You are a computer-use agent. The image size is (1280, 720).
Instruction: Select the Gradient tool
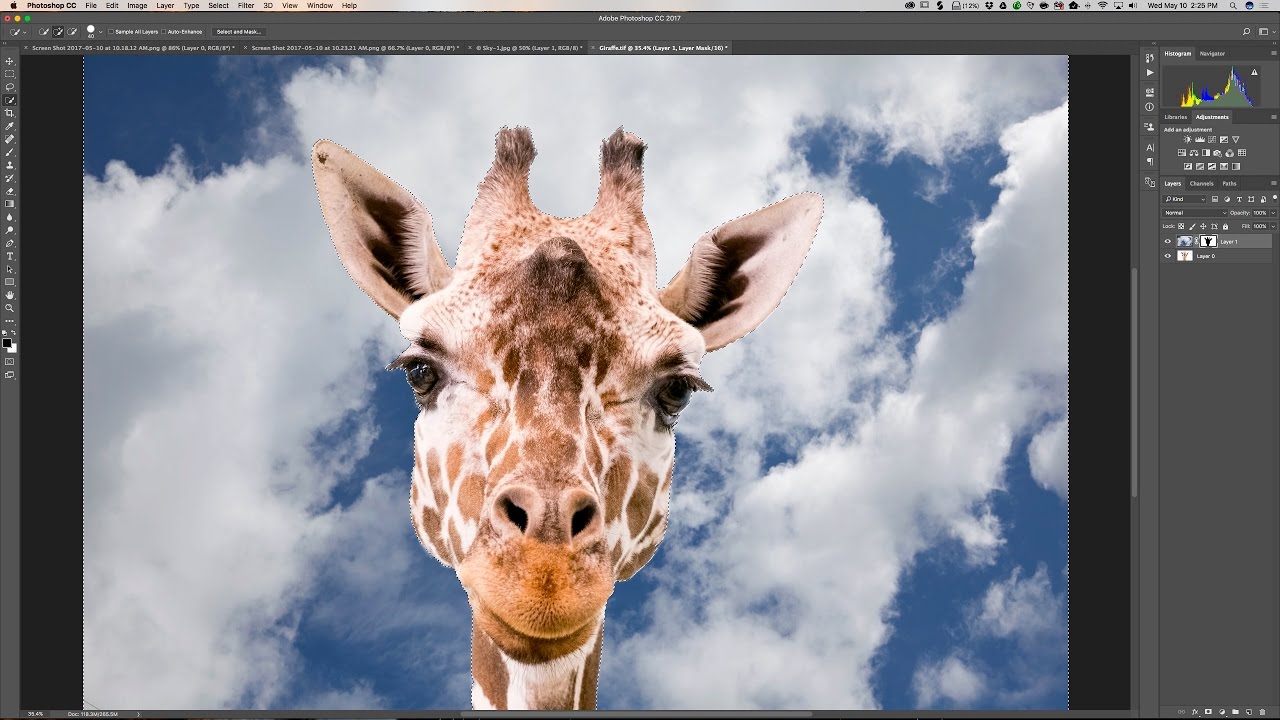10,203
